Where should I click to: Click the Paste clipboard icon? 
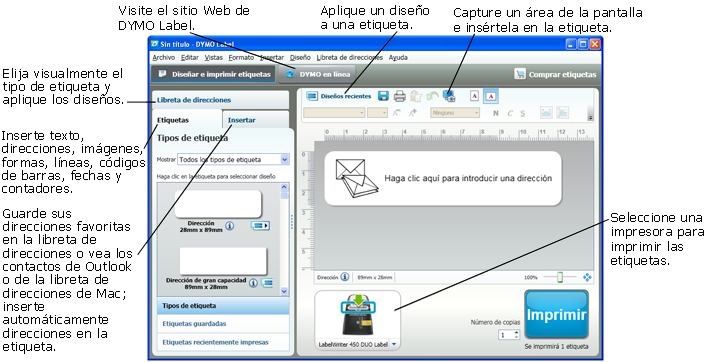coord(416,96)
